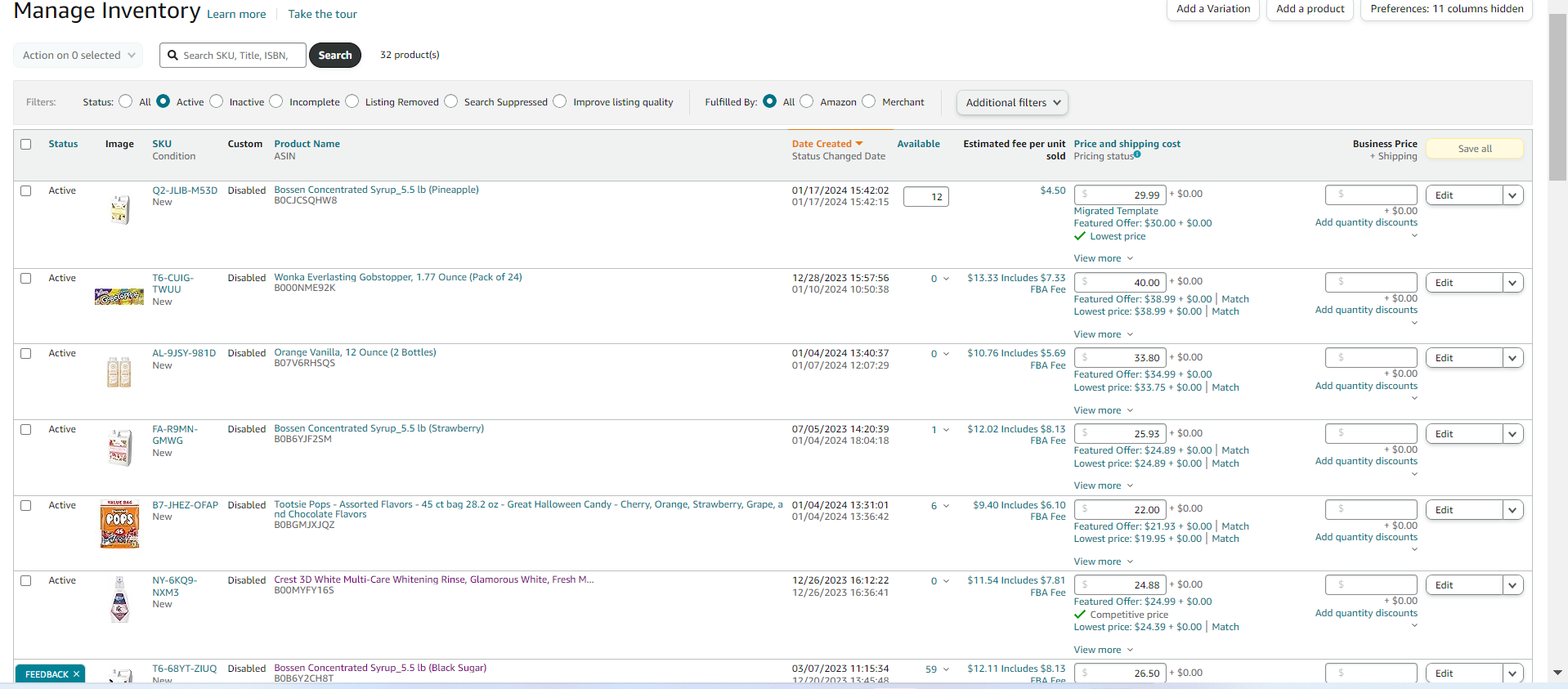Select Improve listing quality filter
This screenshot has height=689, width=1568.
coord(560,101)
